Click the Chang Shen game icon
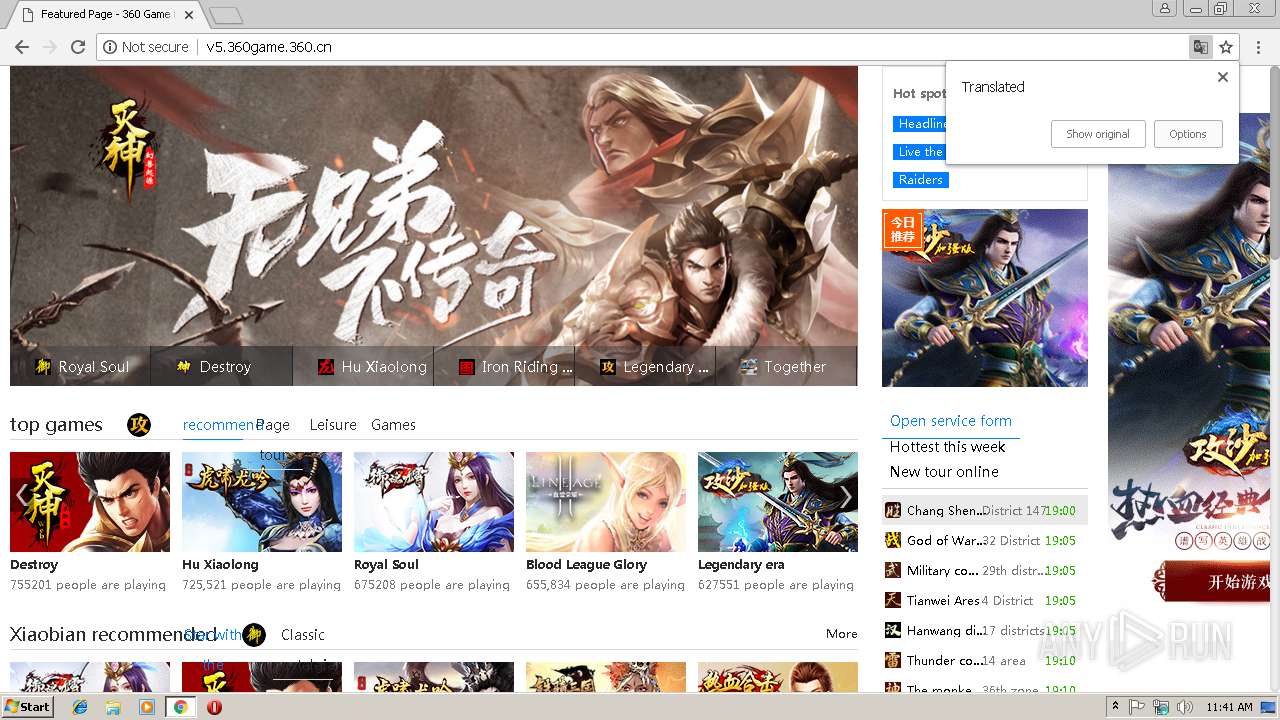The width and height of the screenshot is (1280, 720). pos(893,510)
